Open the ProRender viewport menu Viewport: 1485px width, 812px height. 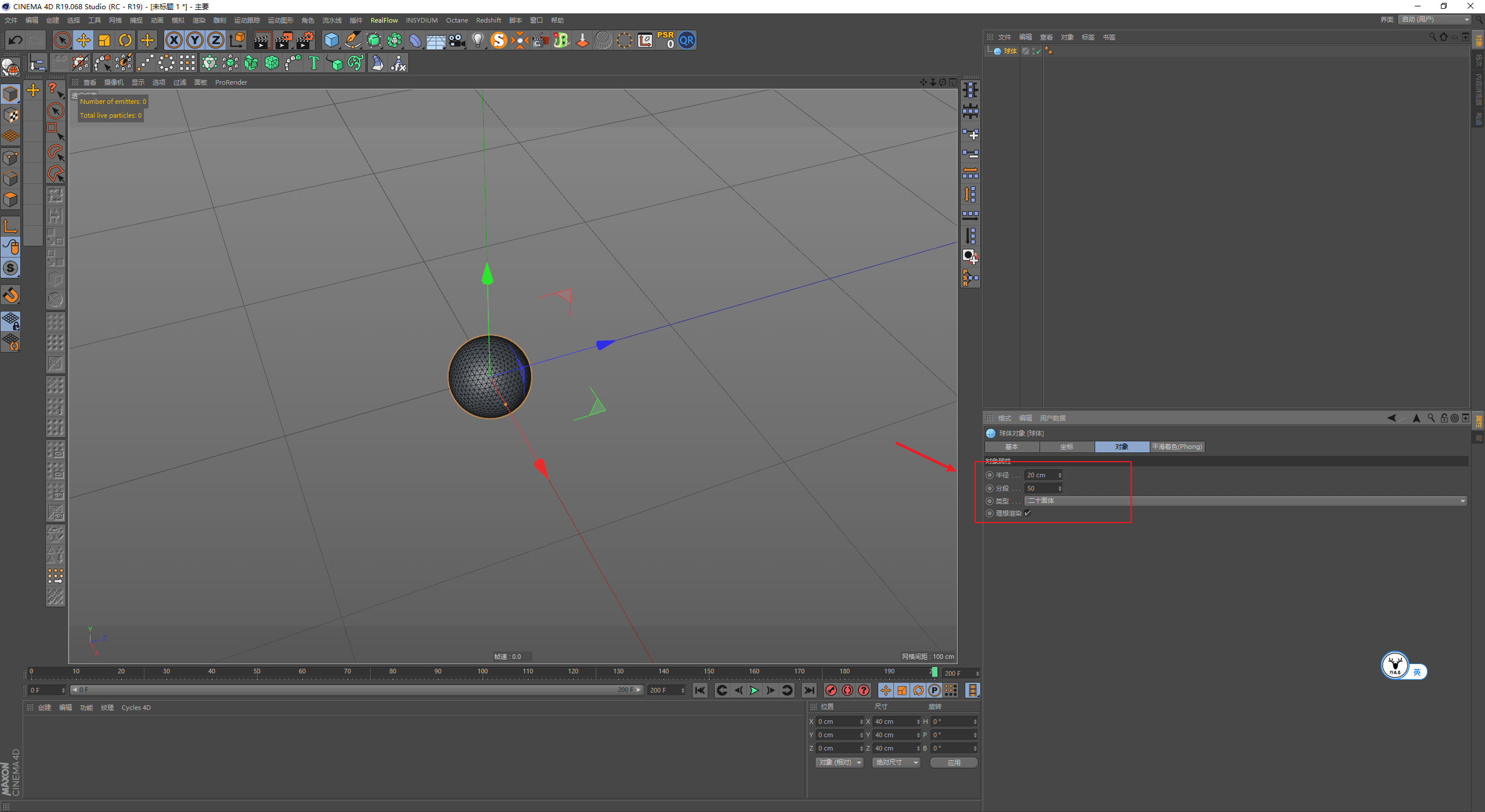click(231, 82)
